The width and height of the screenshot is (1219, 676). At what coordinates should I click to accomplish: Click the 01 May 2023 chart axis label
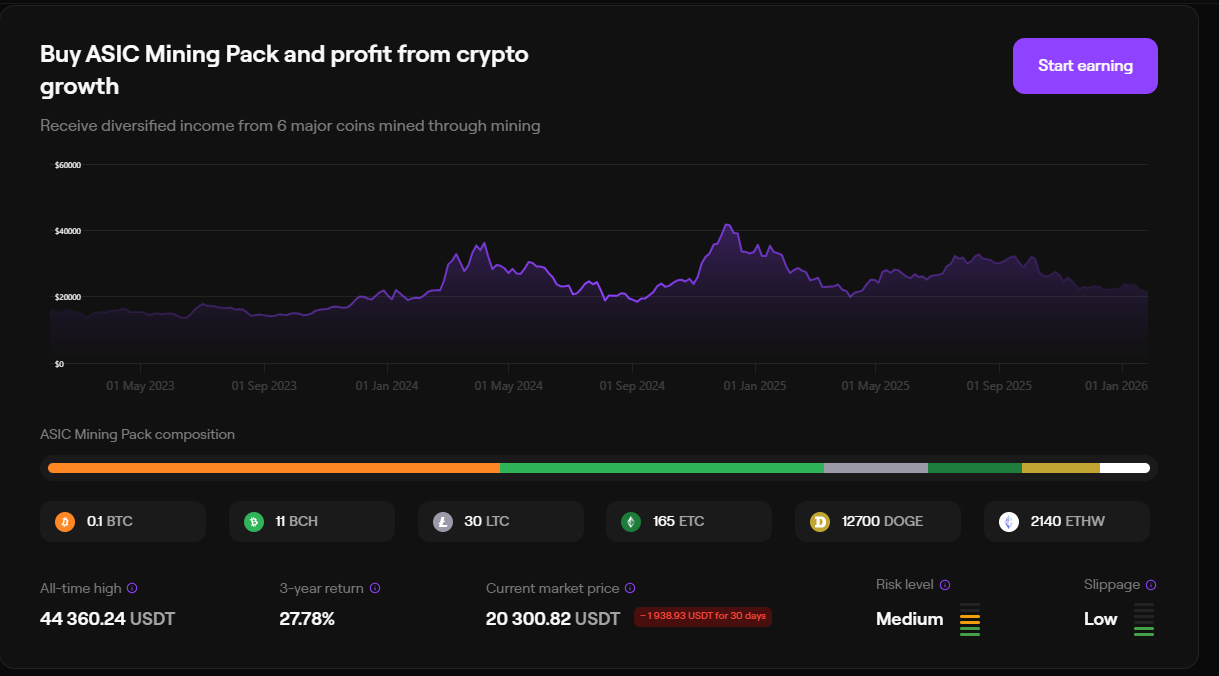[141, 386]
